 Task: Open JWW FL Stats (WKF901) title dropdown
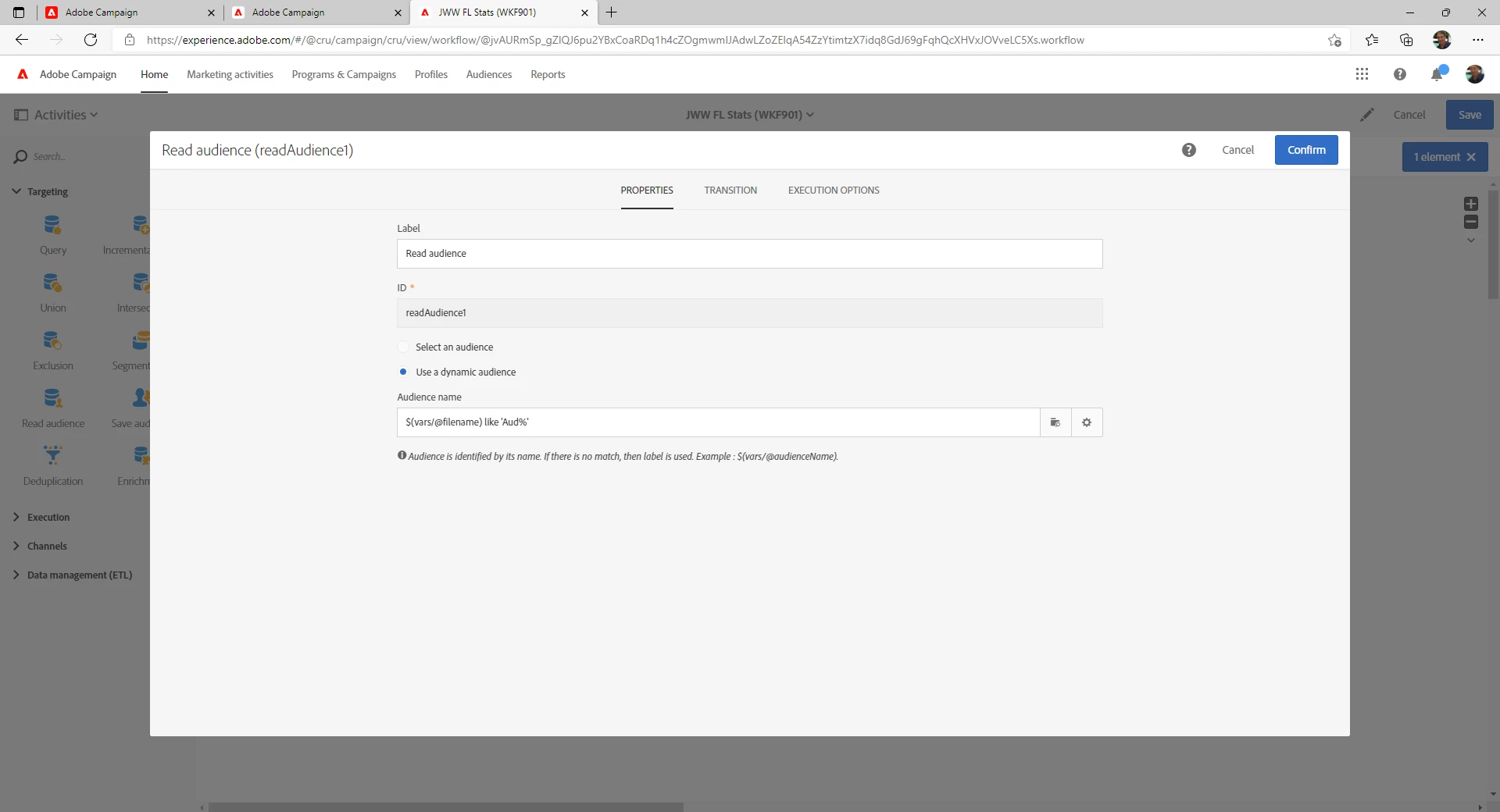click(x=750, y=115)
